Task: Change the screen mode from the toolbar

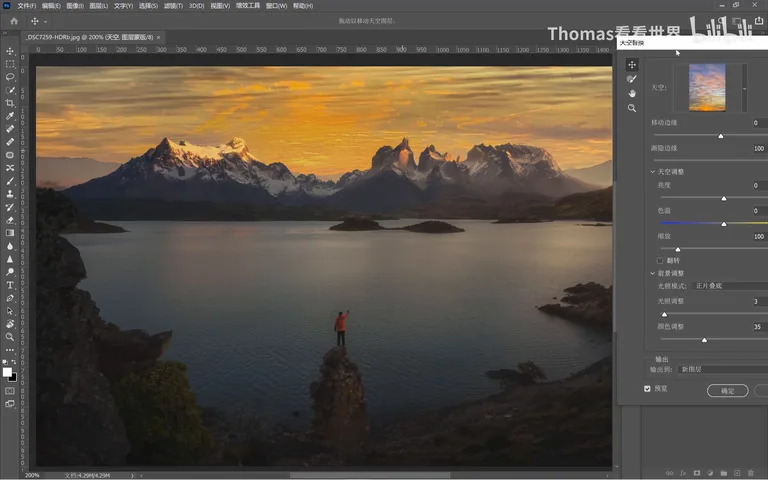Action: (10, 404)
